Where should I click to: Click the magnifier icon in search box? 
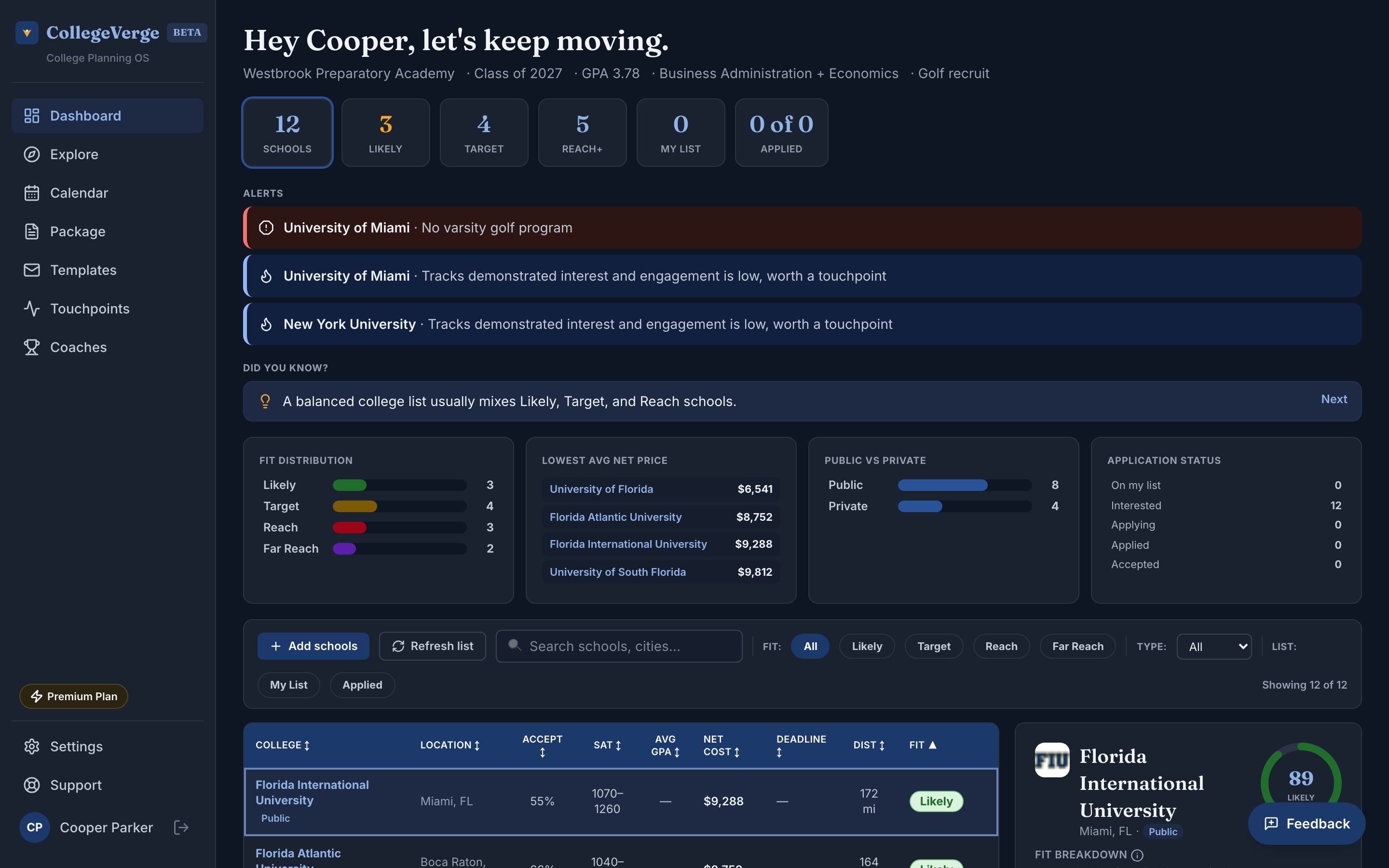[515, 645]
